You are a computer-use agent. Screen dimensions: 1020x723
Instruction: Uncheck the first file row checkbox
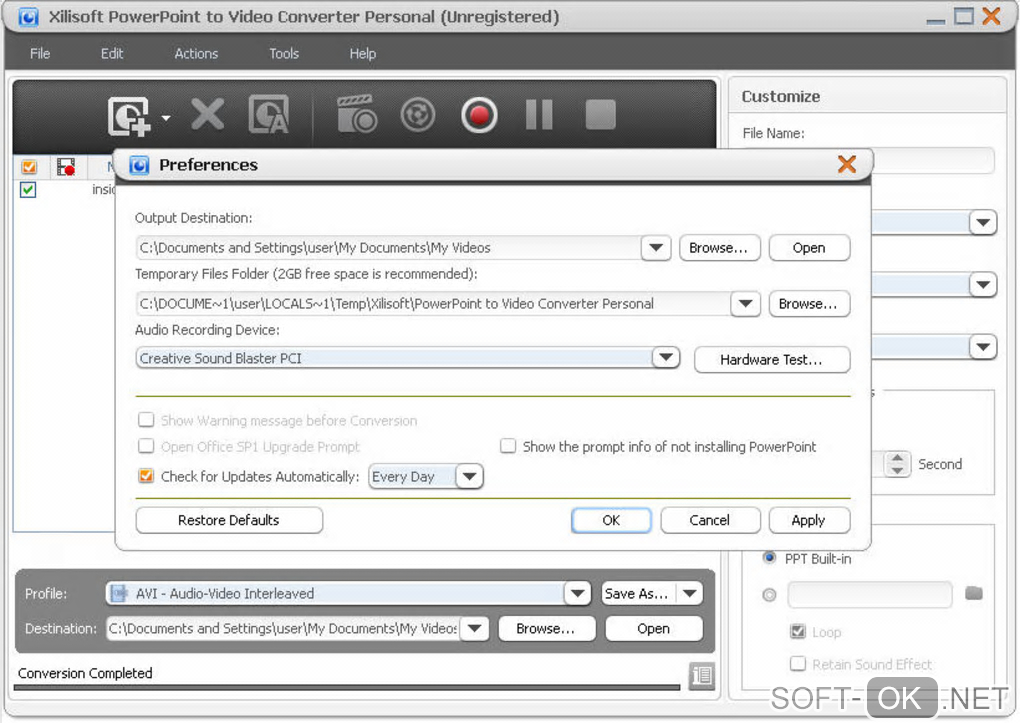(x=28, y=190)
